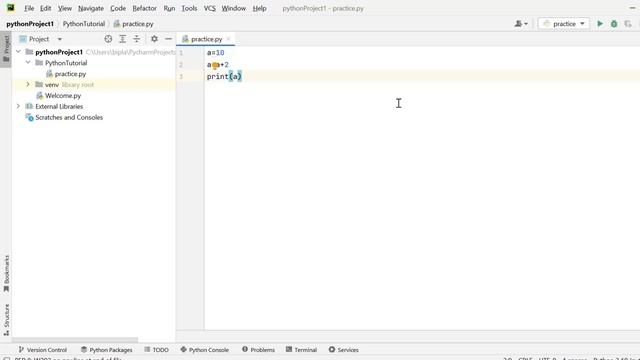This screenshot has width=640, height=360.
Task: Click line number 1 in the gutter
Action: (x=181, y=53)
